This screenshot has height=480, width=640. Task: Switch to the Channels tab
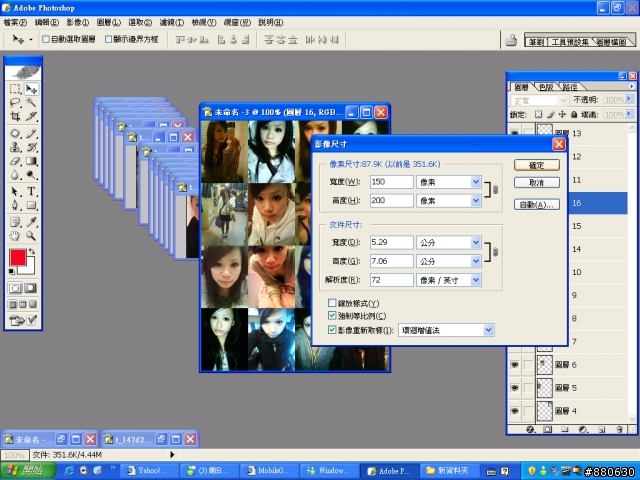pos(546,87)
